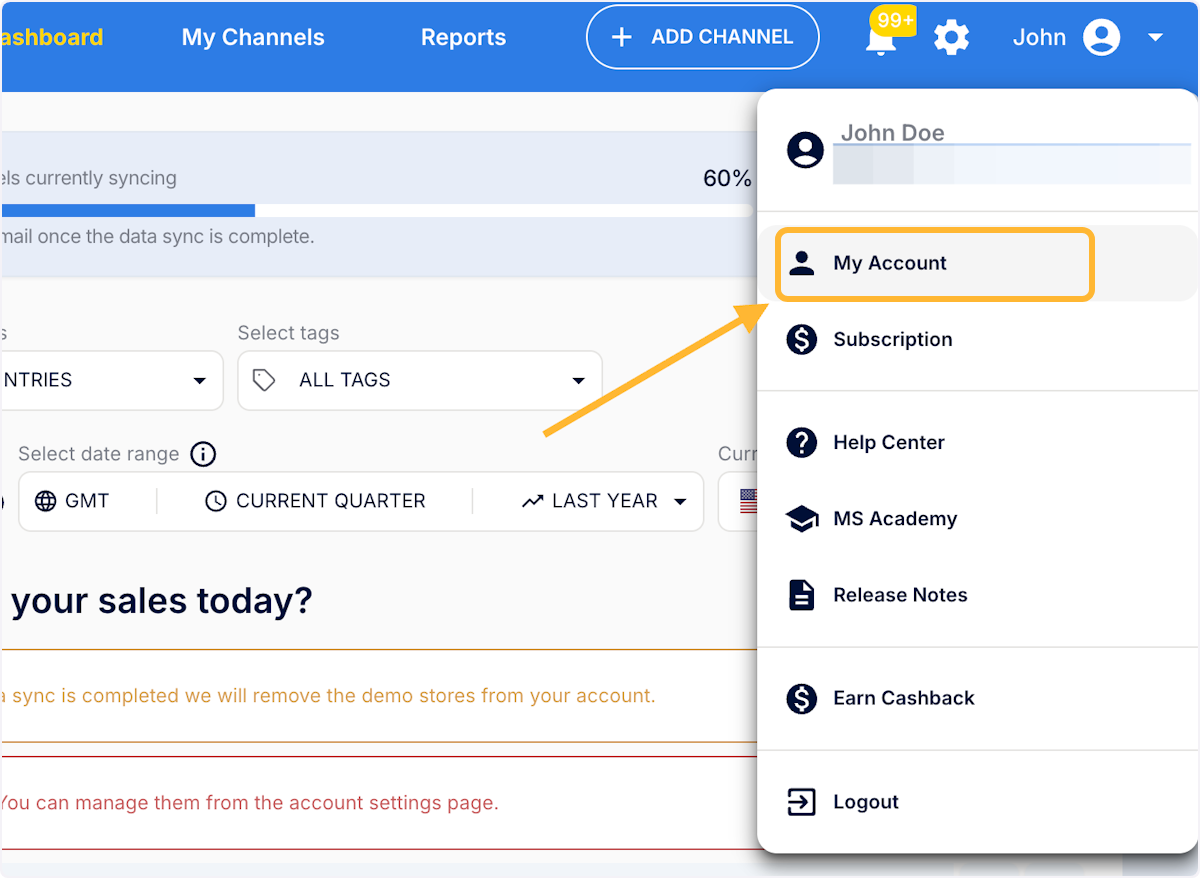Viewport: 1200px width, 878px height.
Task: Click the 'your sales today?' heading
Action: click(161, 601)
